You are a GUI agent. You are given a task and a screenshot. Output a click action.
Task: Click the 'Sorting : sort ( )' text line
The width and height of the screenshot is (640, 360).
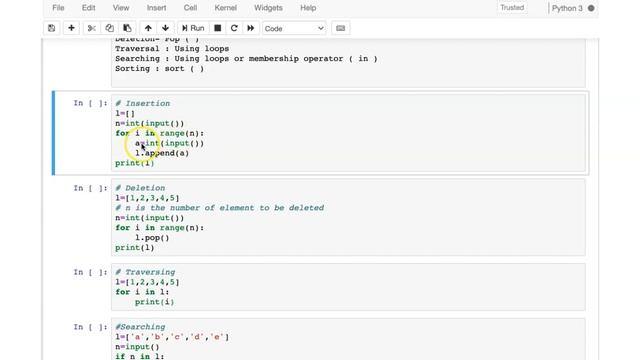(159, 69)
